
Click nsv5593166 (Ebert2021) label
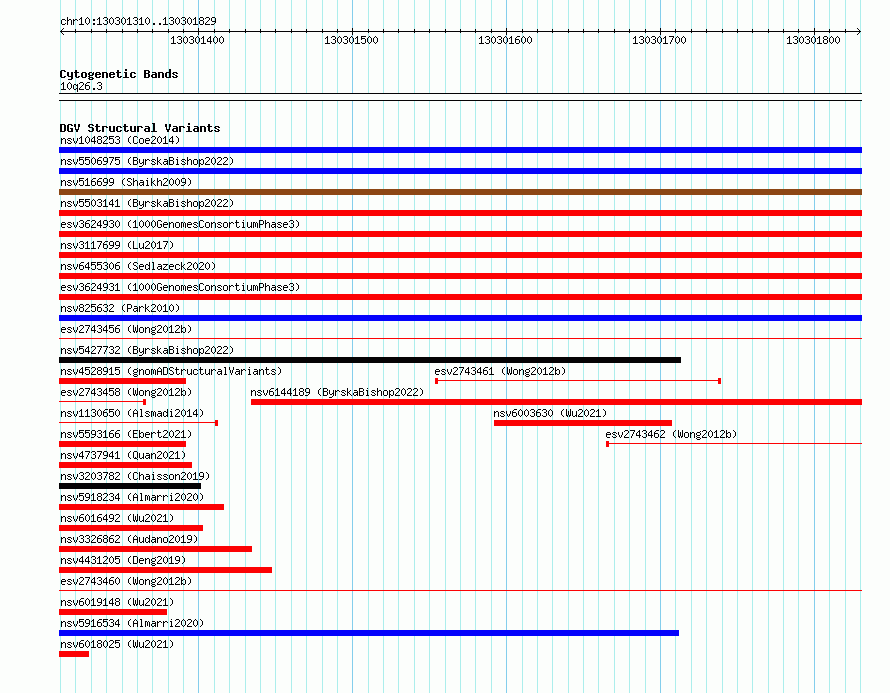tap(126, 434)
